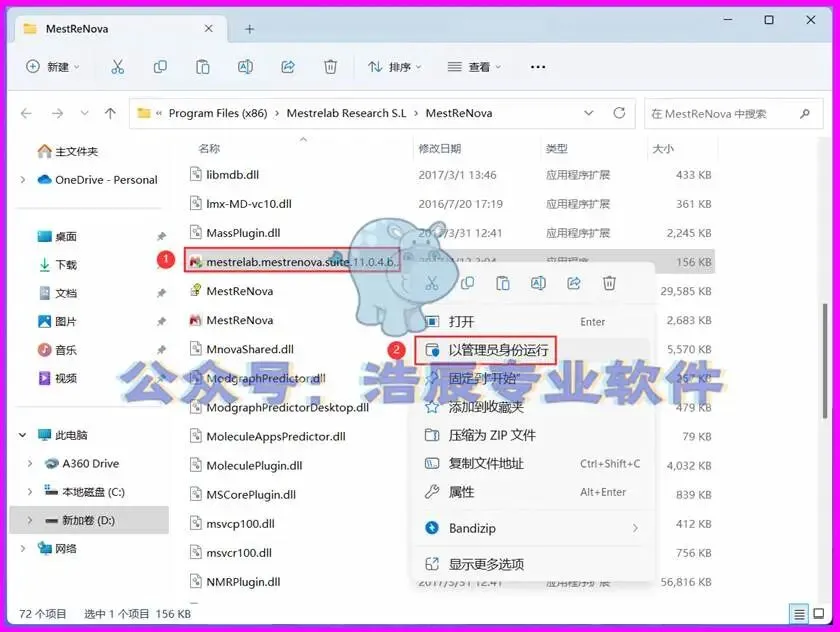
Task: Switch to large icons view in status bar
Action: coord(819,614)
